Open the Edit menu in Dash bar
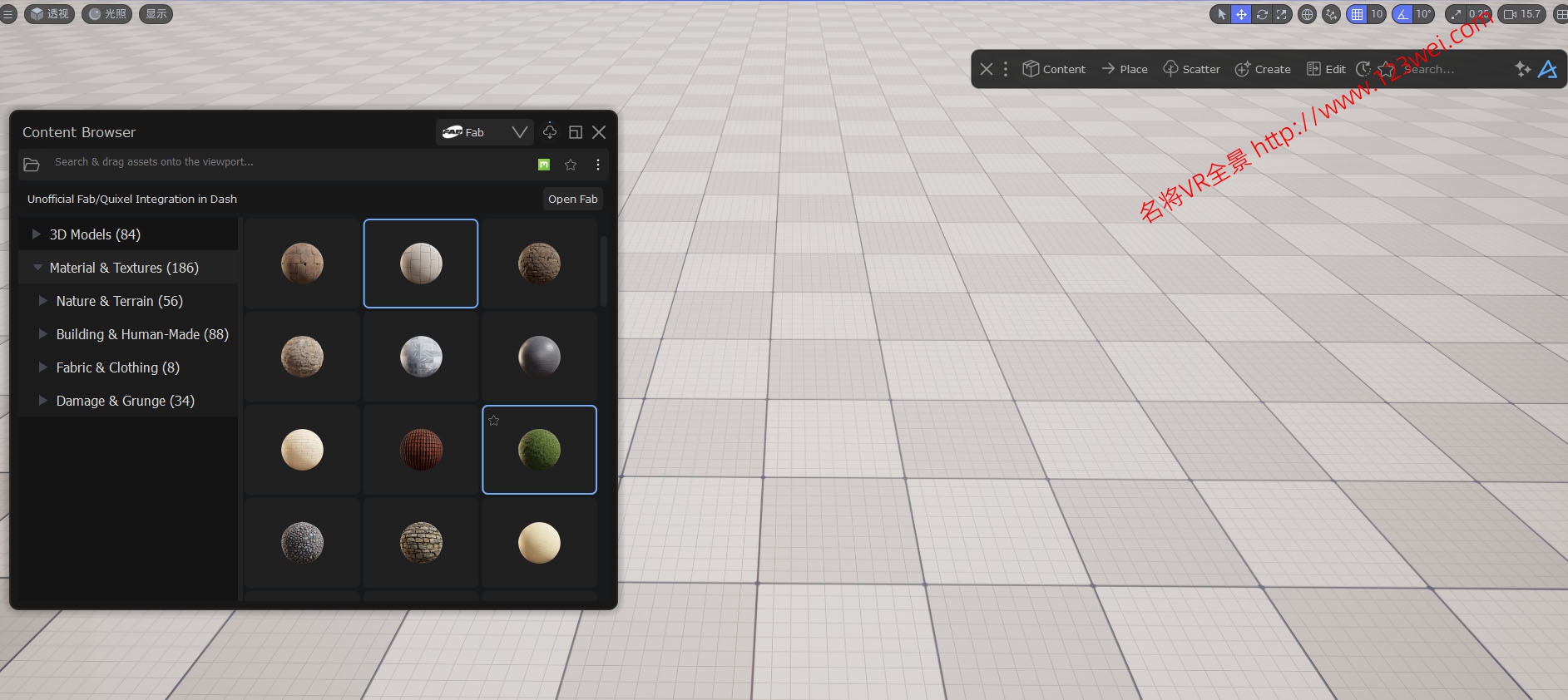Viewport: 1568px width, 700px height. [x=1326, y=69]
